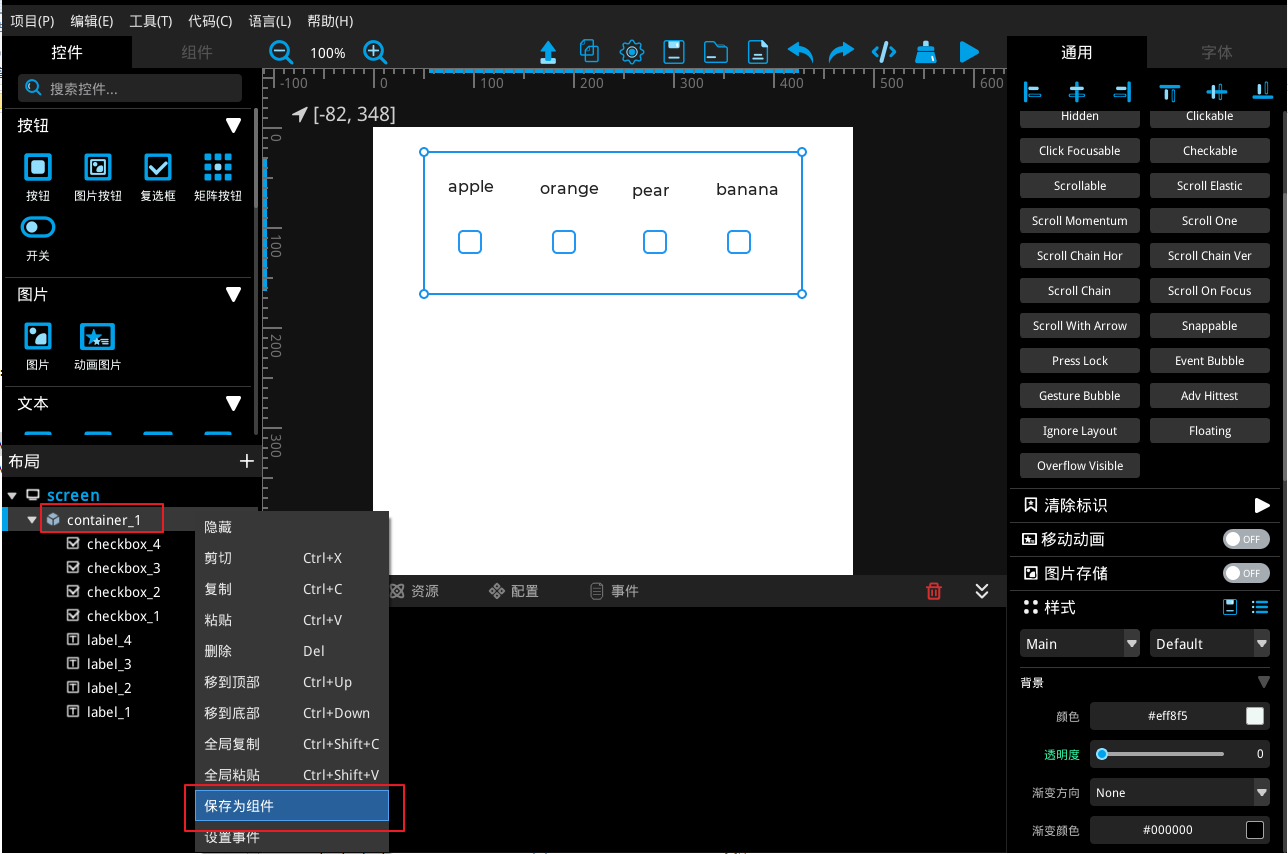Open the Main style part dropdown
The image size is (1288, 854).
1080,644
